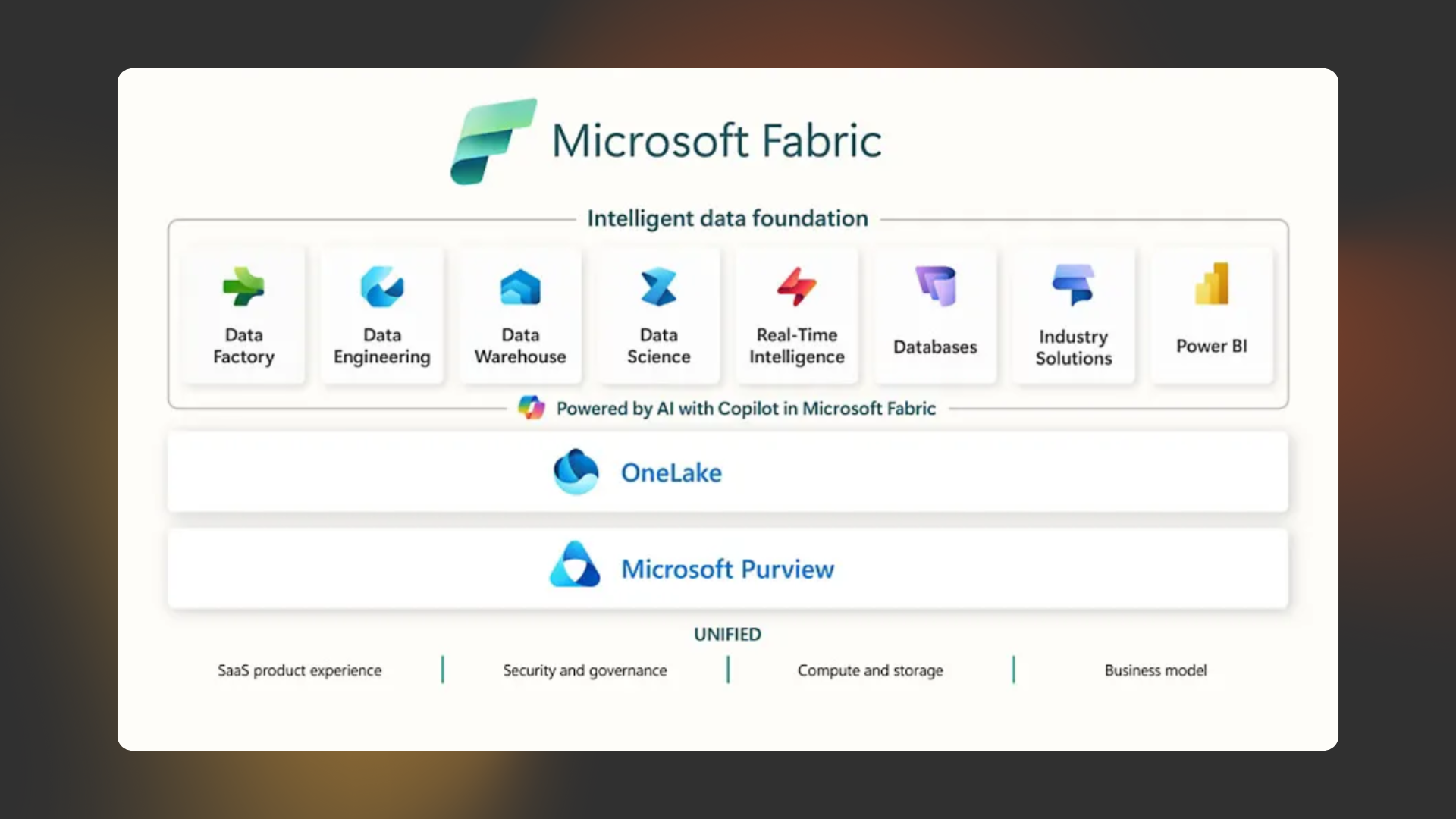This screenshot has width=1456, height=819.
Task: Select Compute and storage text
Action: (x=870, y=670)
